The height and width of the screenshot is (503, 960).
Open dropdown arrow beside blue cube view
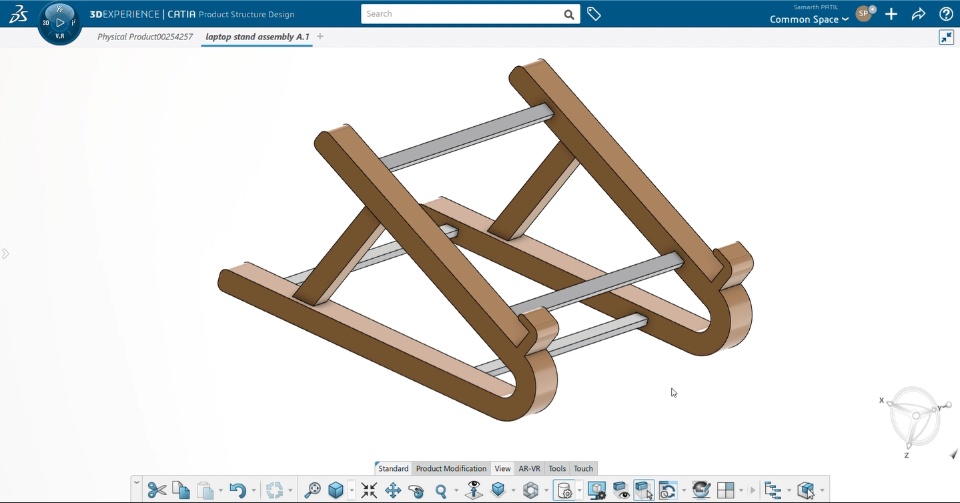pos(351,490)
